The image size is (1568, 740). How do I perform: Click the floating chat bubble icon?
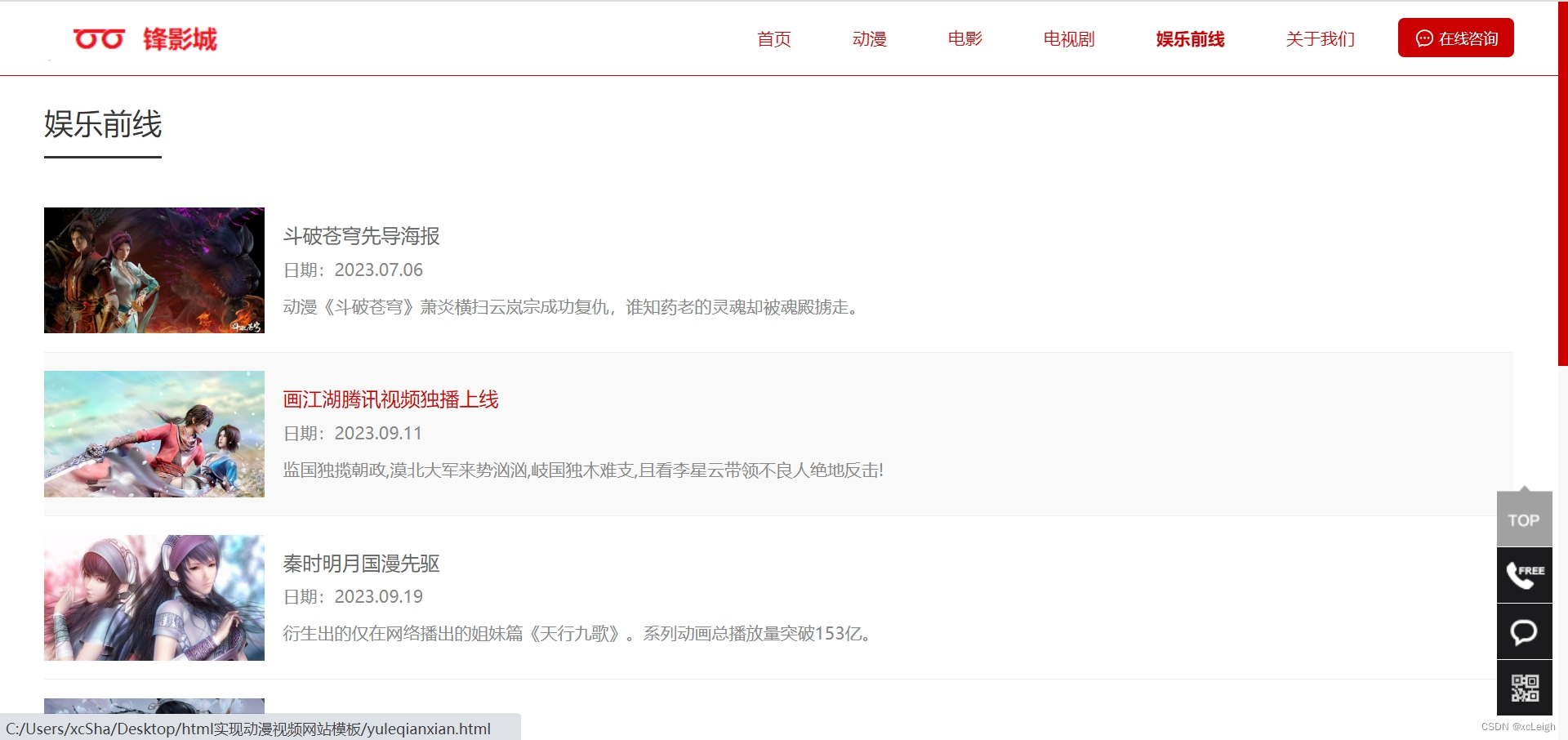point(1524,631)
